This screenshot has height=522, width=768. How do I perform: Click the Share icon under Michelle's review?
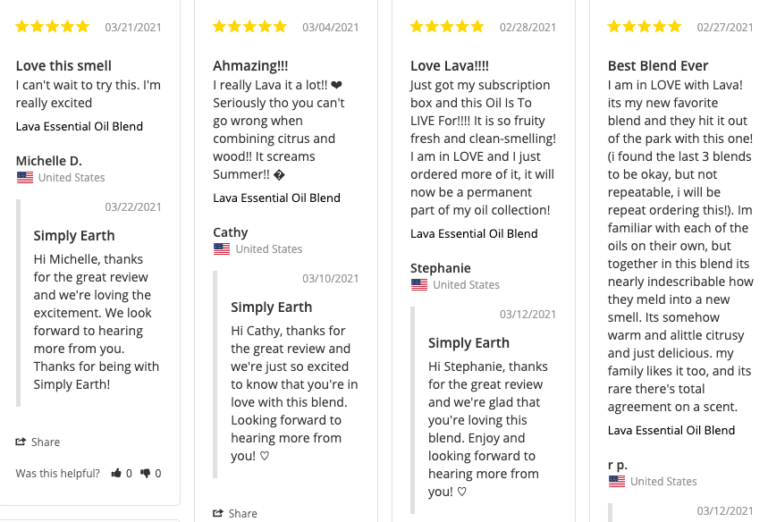(21, 442)
